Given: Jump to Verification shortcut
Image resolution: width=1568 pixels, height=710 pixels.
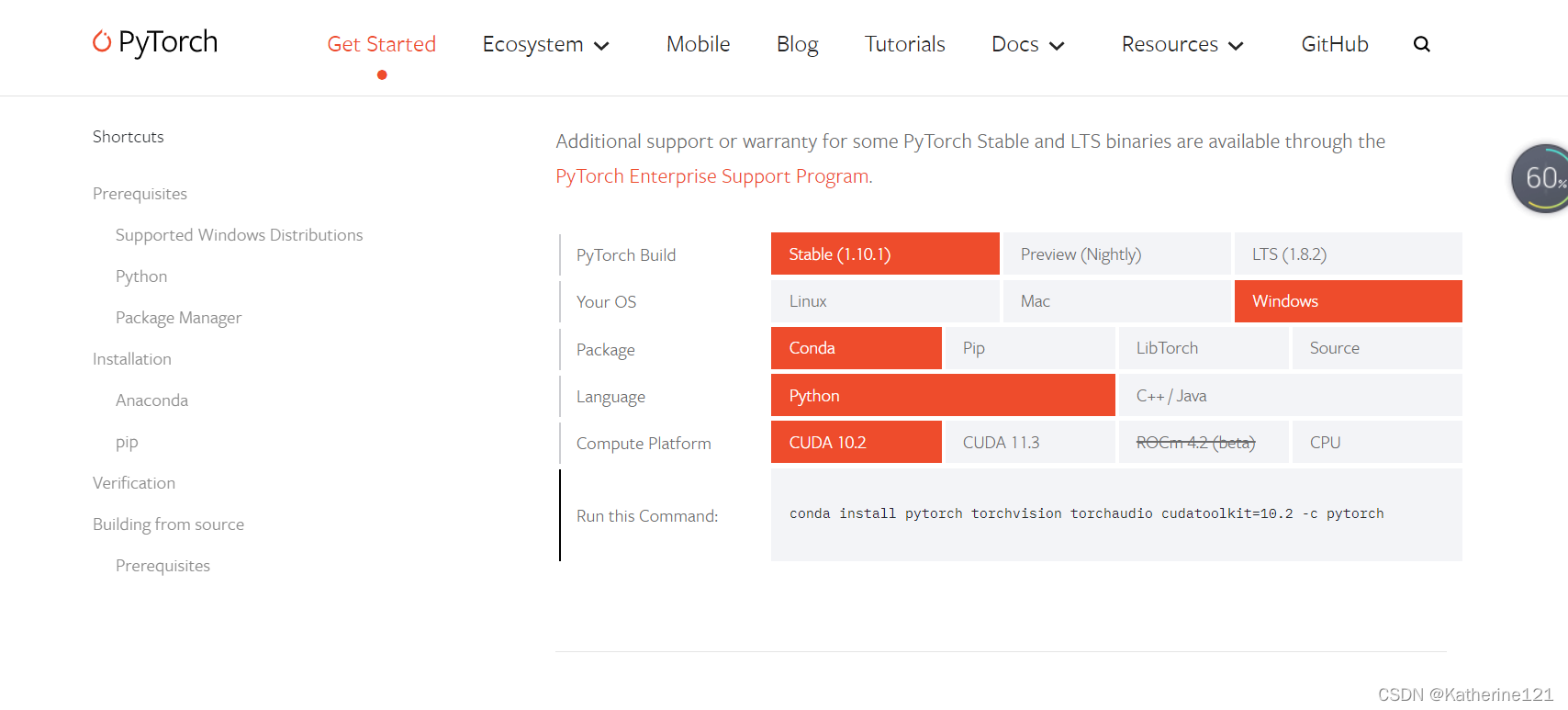Looking at the screenshot, I should pos(134,483).
